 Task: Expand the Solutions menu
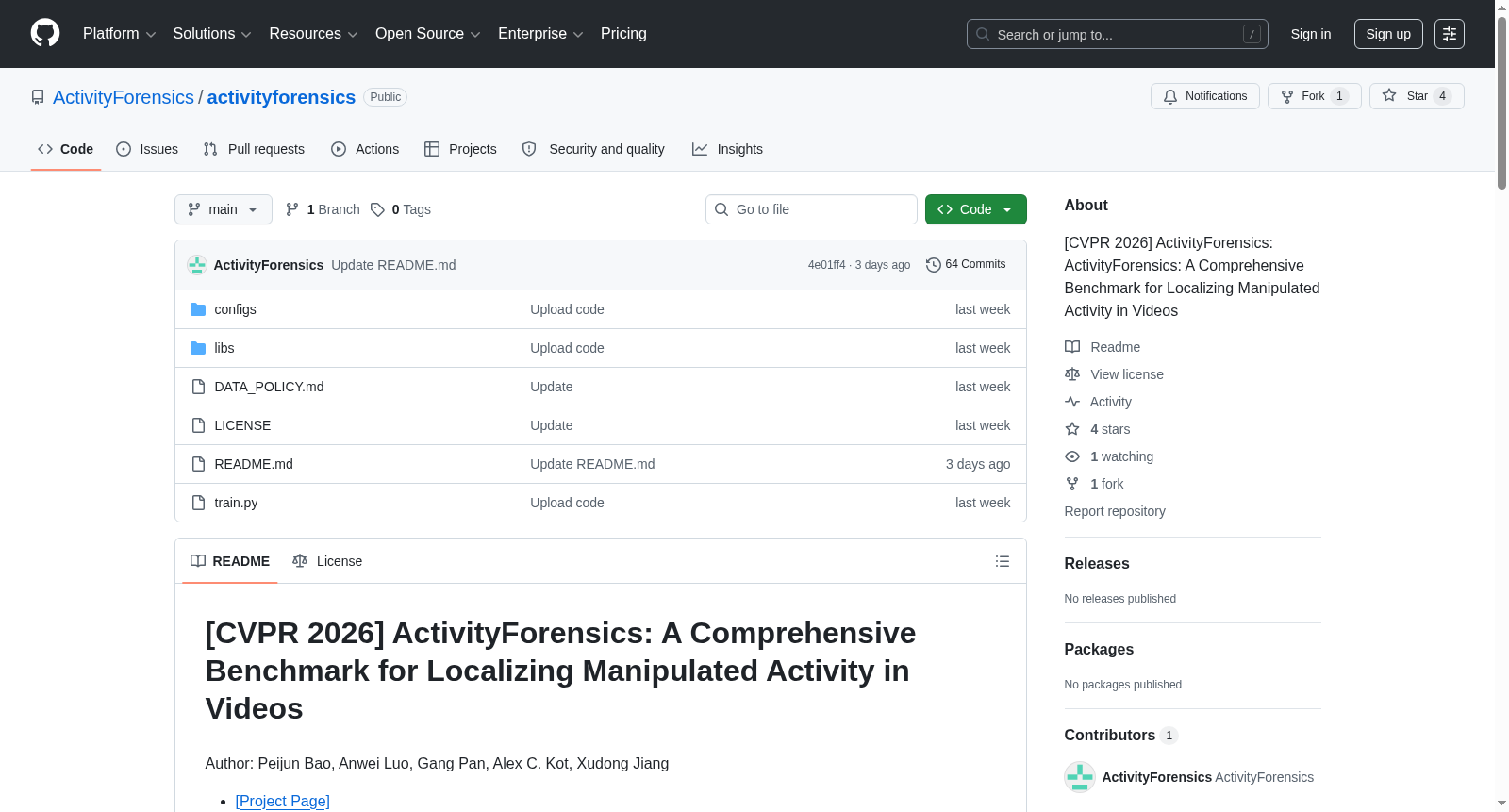[212, 34]
